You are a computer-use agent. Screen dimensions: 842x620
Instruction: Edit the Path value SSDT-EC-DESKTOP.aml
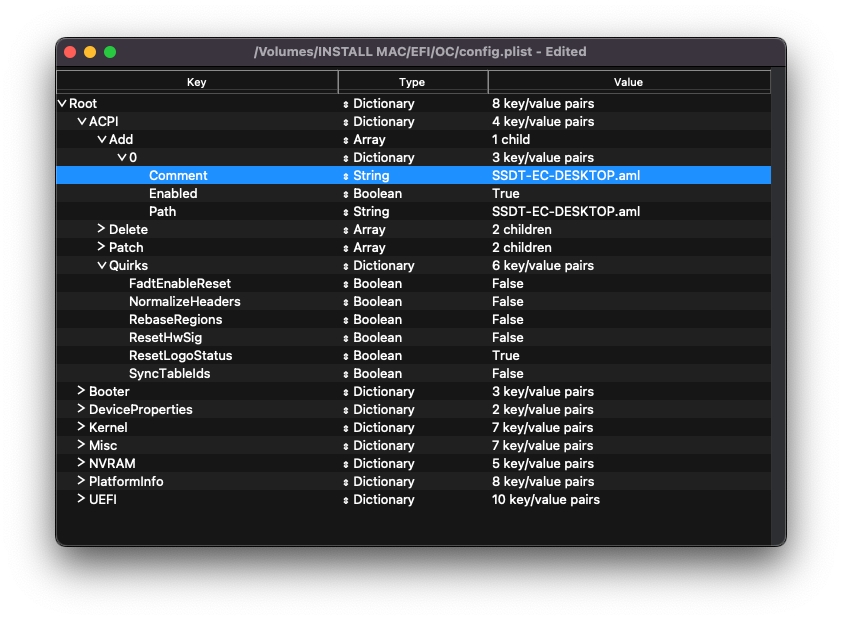tap(566, 212)
